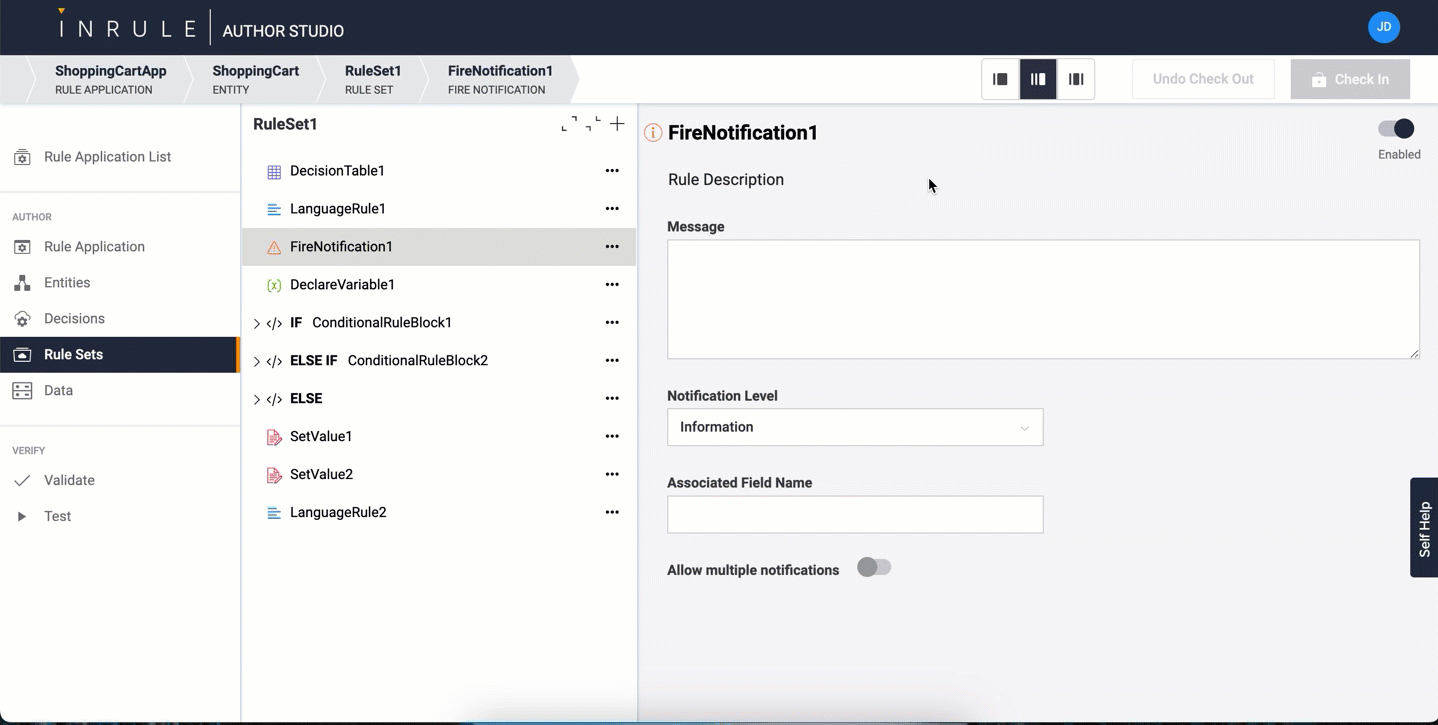
Task: Click the three-dot menu beside SetValue2
Action: click(612, 474)
